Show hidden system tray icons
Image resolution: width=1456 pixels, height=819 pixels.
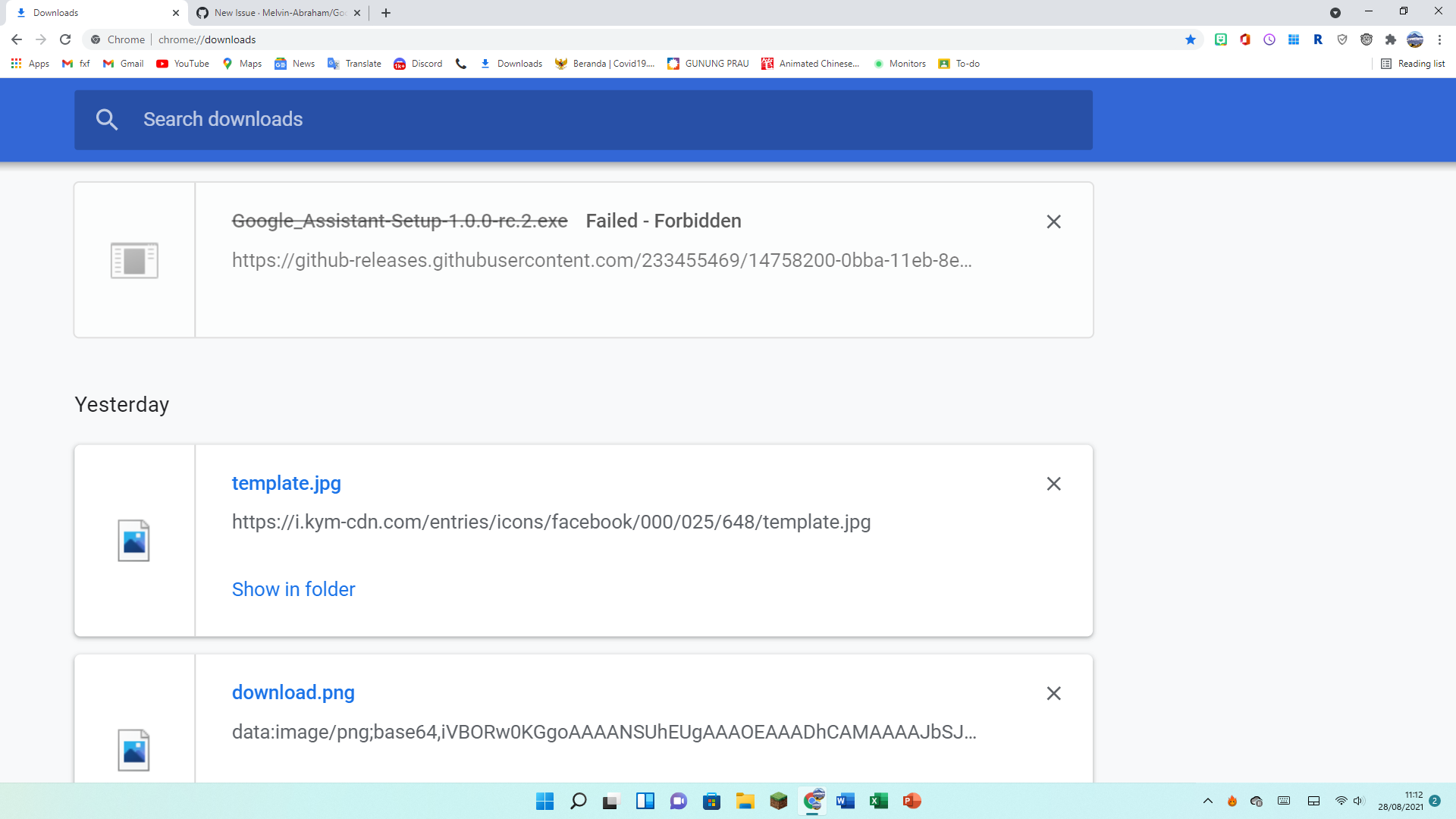pos(1208,801)
